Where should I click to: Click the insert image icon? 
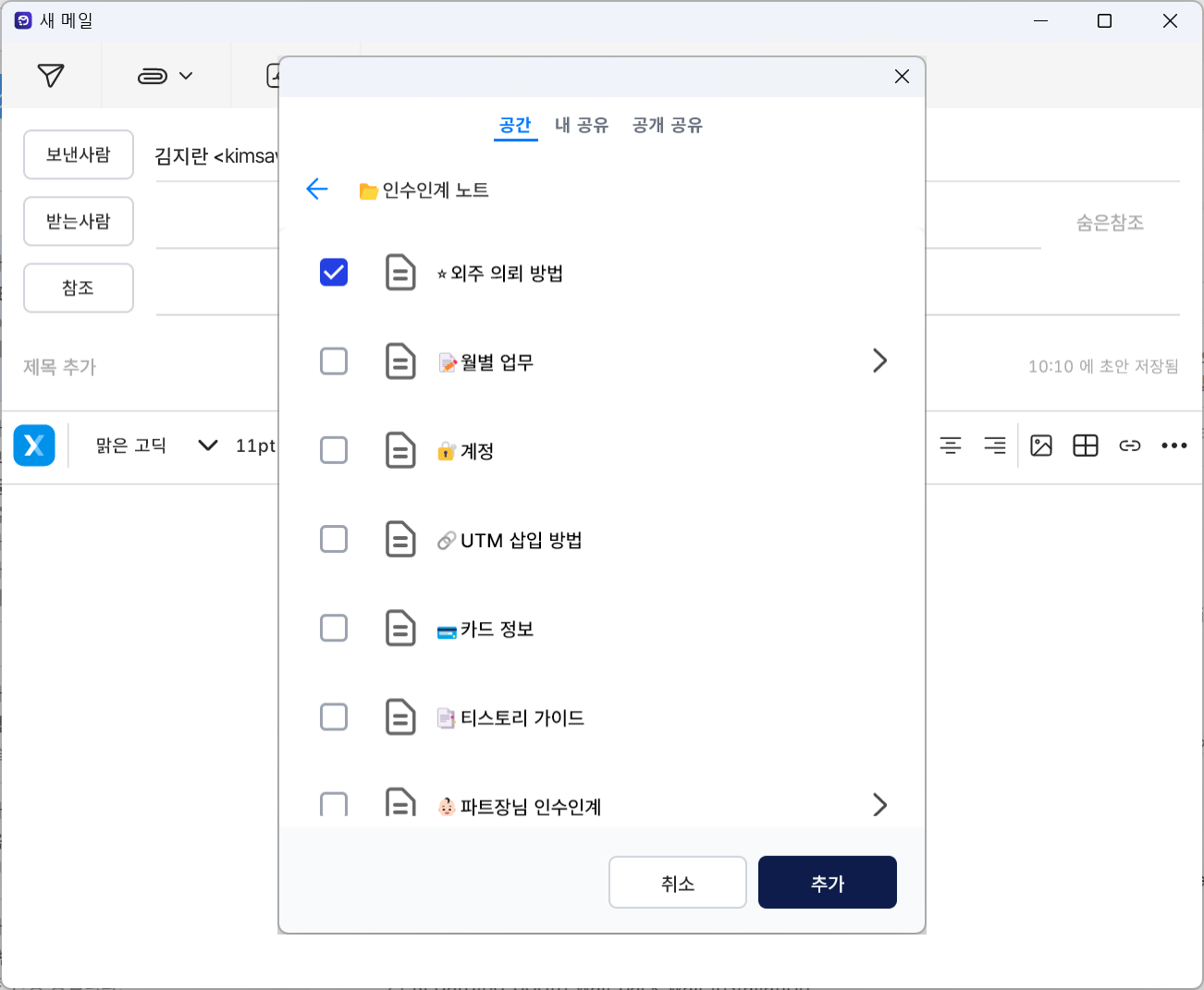[x=1041, y=446]
